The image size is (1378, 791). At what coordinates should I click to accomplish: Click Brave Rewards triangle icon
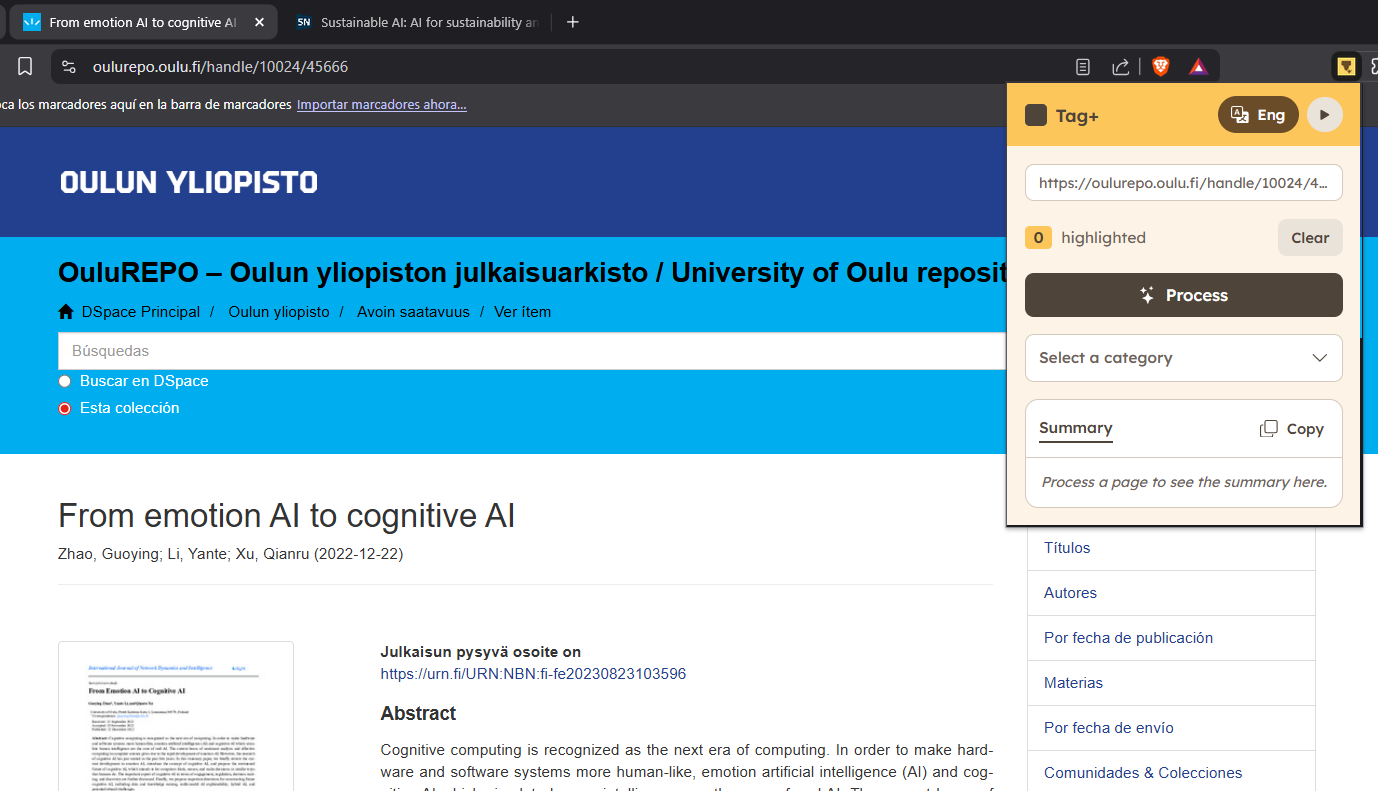pos(1198,67)
